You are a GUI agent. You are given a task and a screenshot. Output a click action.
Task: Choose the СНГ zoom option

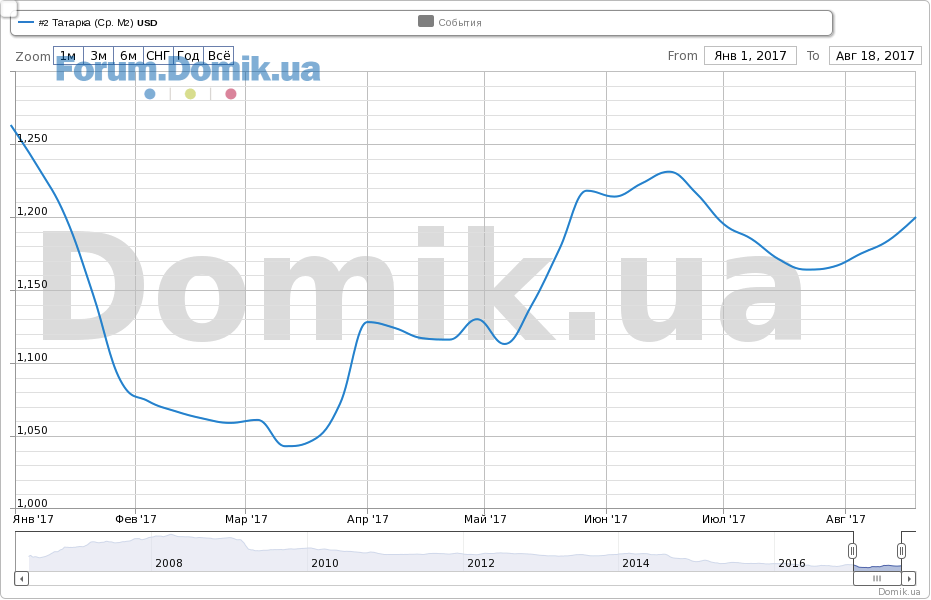tap(158, 56)
